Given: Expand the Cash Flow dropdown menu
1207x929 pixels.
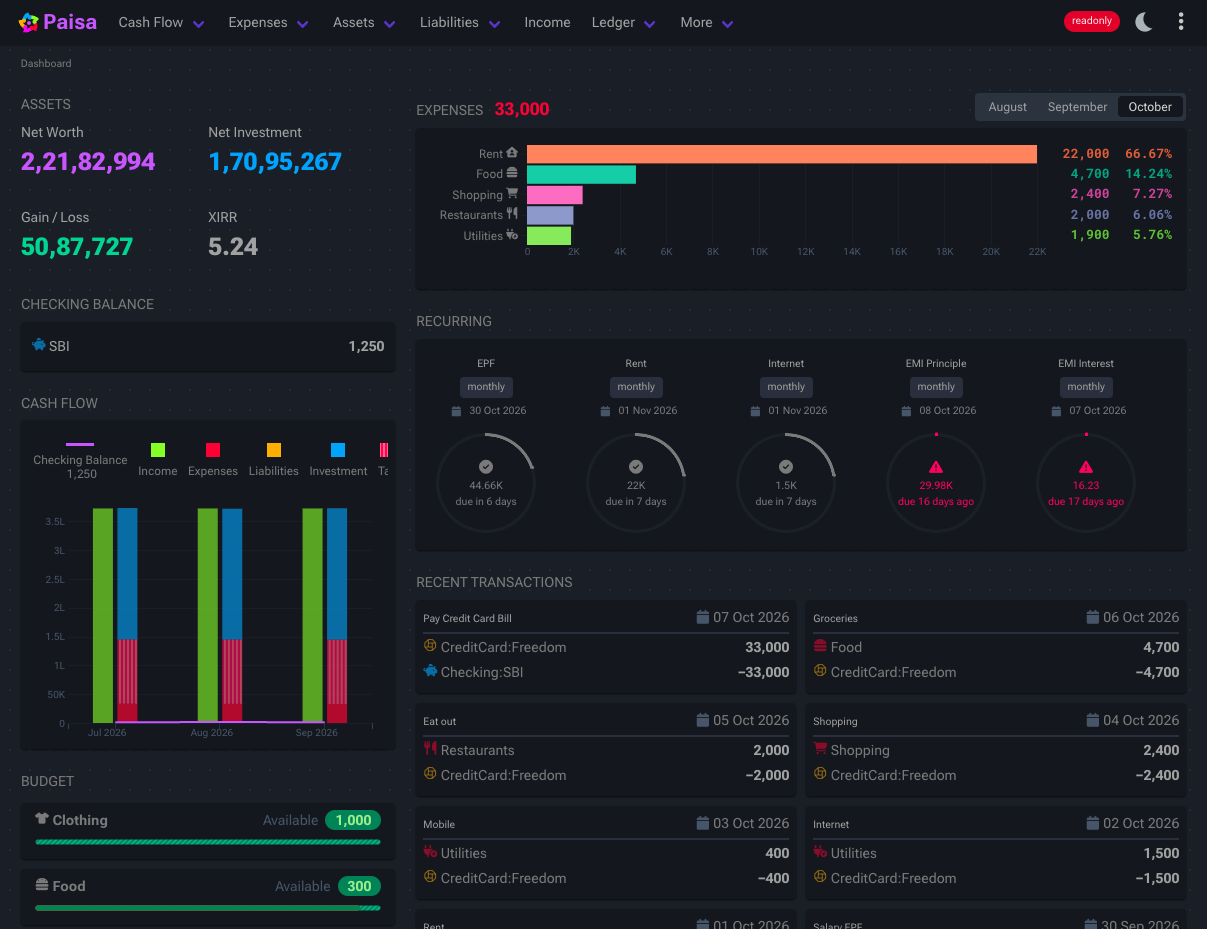Looking at the screenshot, I should (162, 22).
